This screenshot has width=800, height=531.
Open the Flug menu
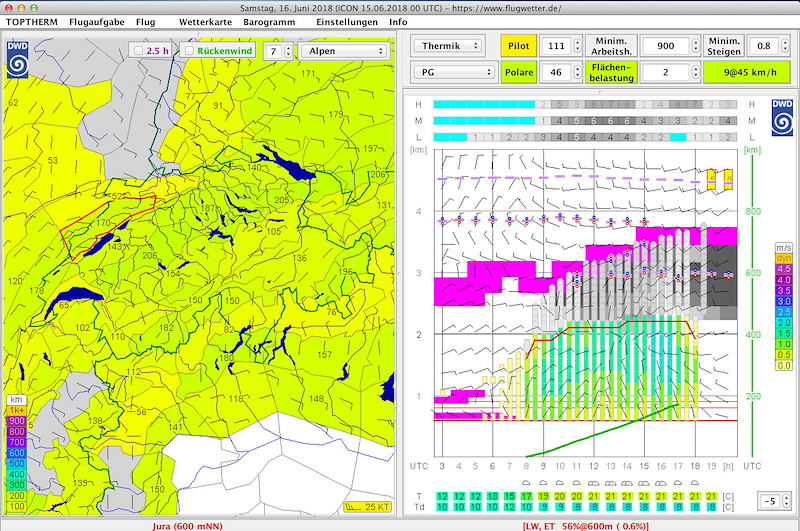tap(145, 22)
